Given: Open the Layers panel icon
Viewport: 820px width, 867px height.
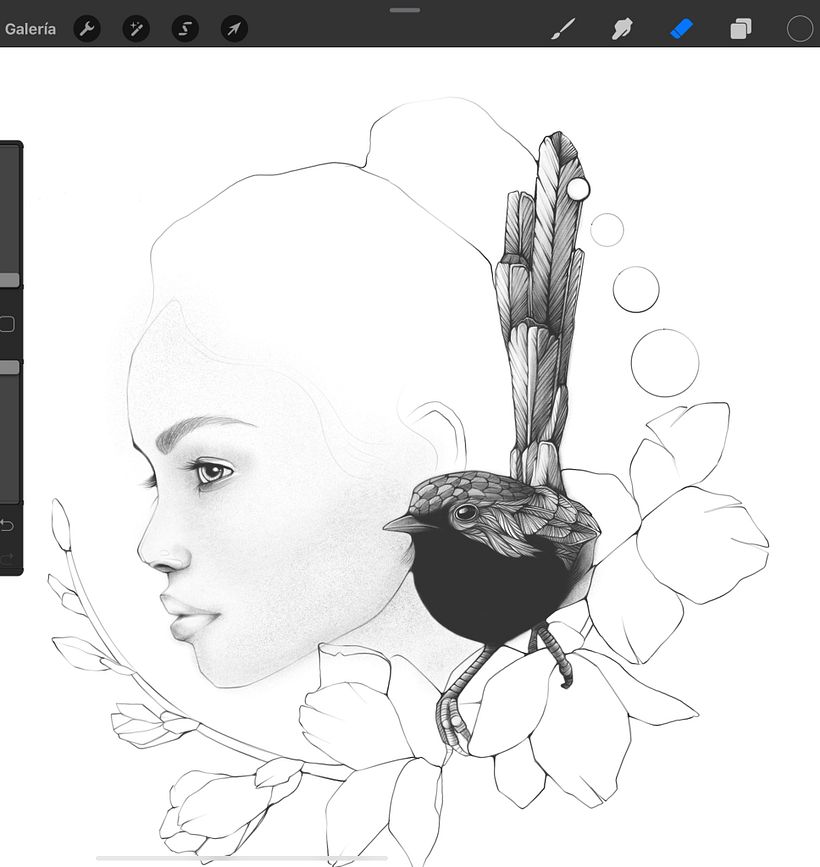Looking at the screenshot, I should pos(741,29).
